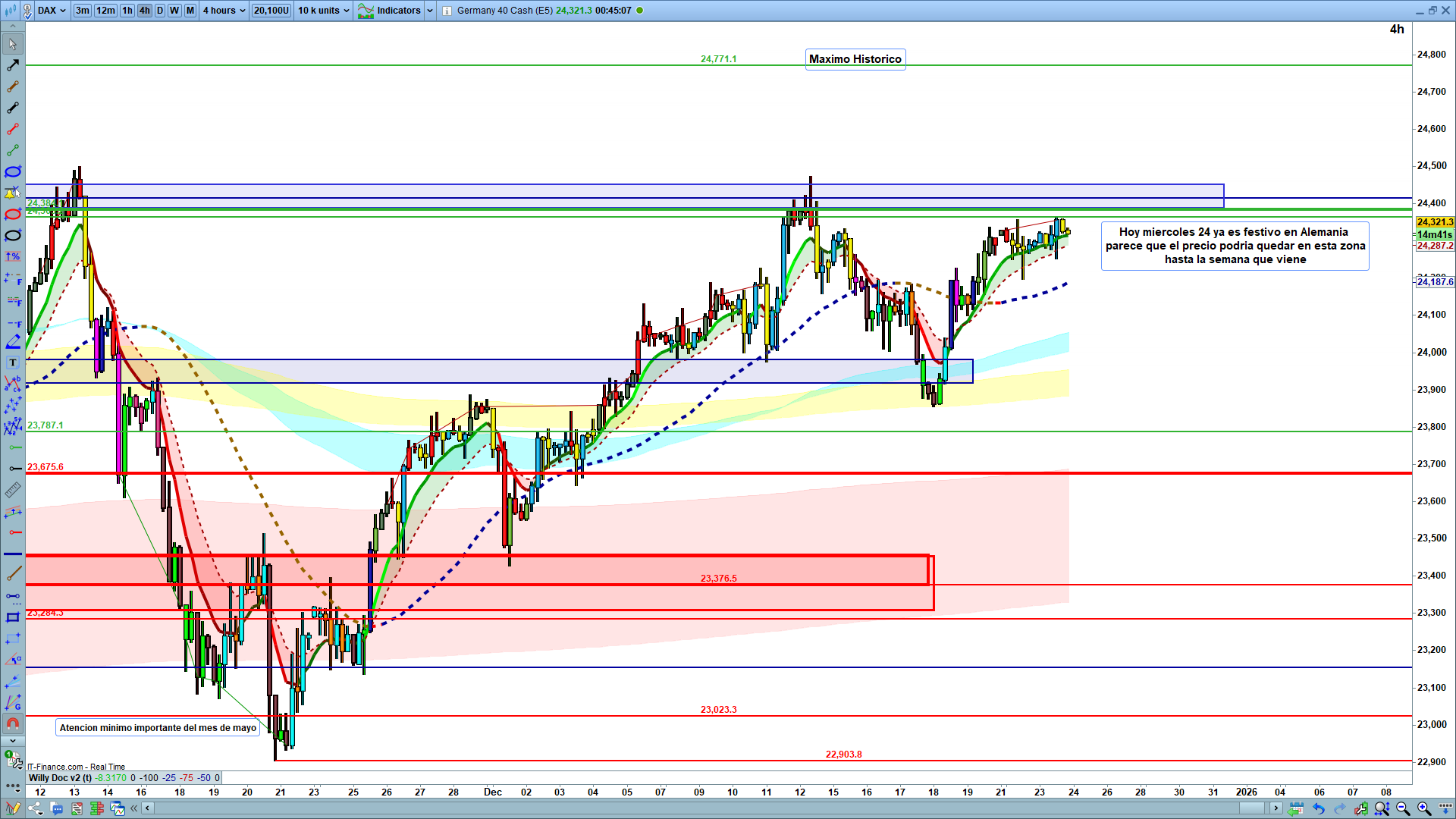
Task: Open the DAX instrument dropdown
Action: pyautogui.click(x=52, y=11)
